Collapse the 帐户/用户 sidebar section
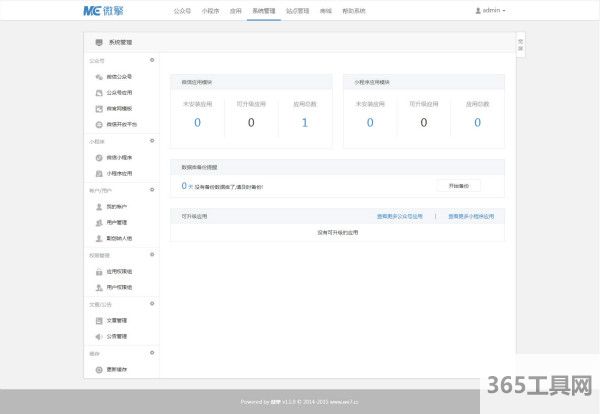 [152, 189]
